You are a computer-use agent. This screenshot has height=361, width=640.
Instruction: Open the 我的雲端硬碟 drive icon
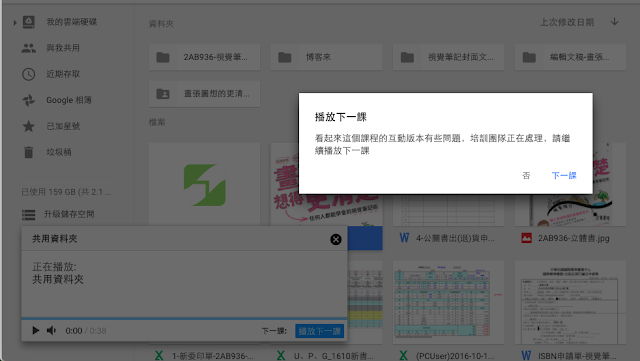[x=29, y=22]
